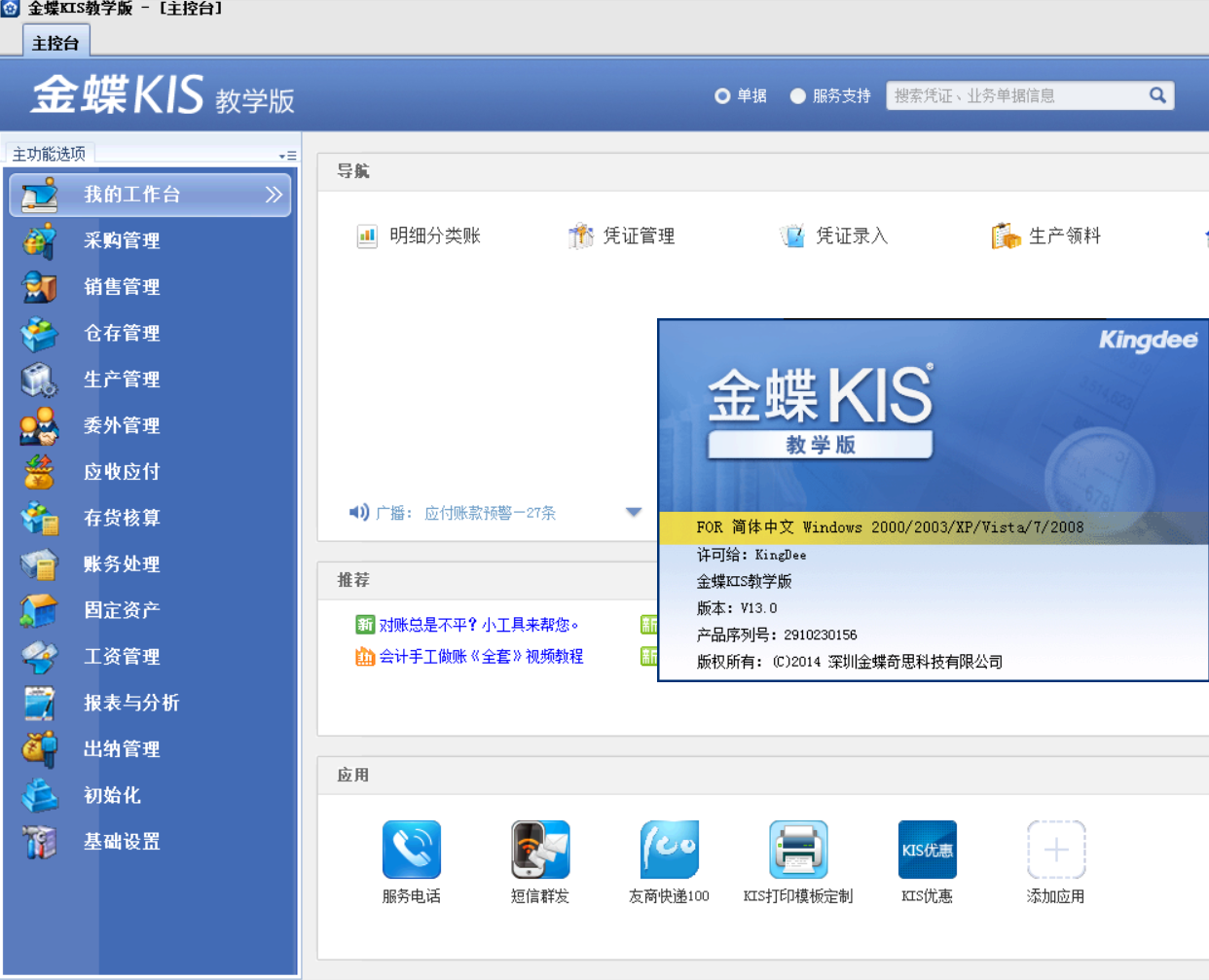Open link 对账总是不平?小工具来帮您。
1209x980 pixels.
click(x=479, y=625)
